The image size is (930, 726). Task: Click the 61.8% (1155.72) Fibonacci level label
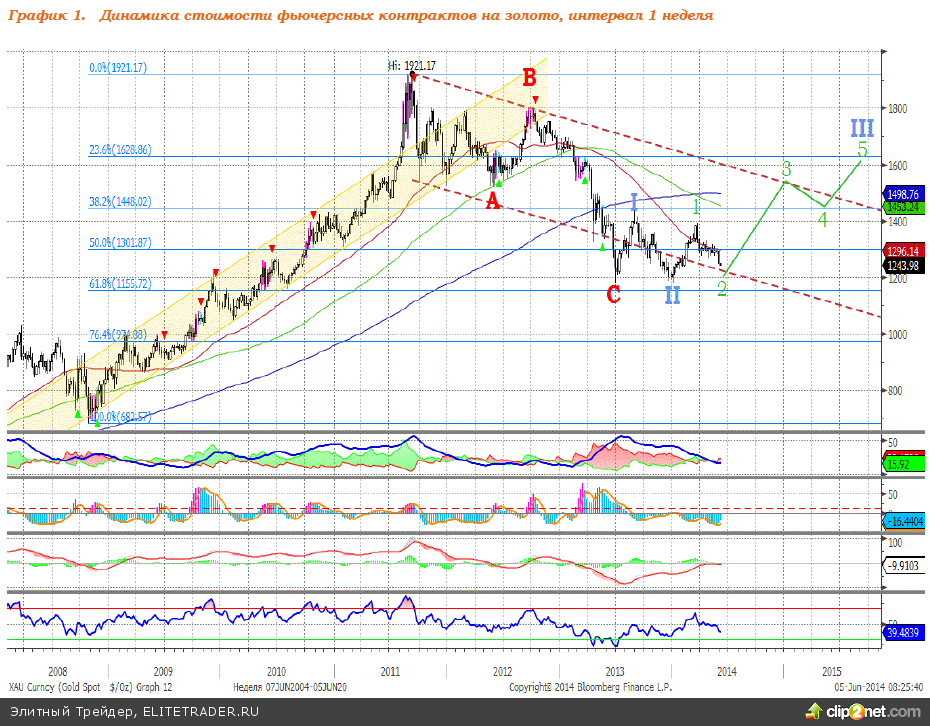tap(120, 284)
